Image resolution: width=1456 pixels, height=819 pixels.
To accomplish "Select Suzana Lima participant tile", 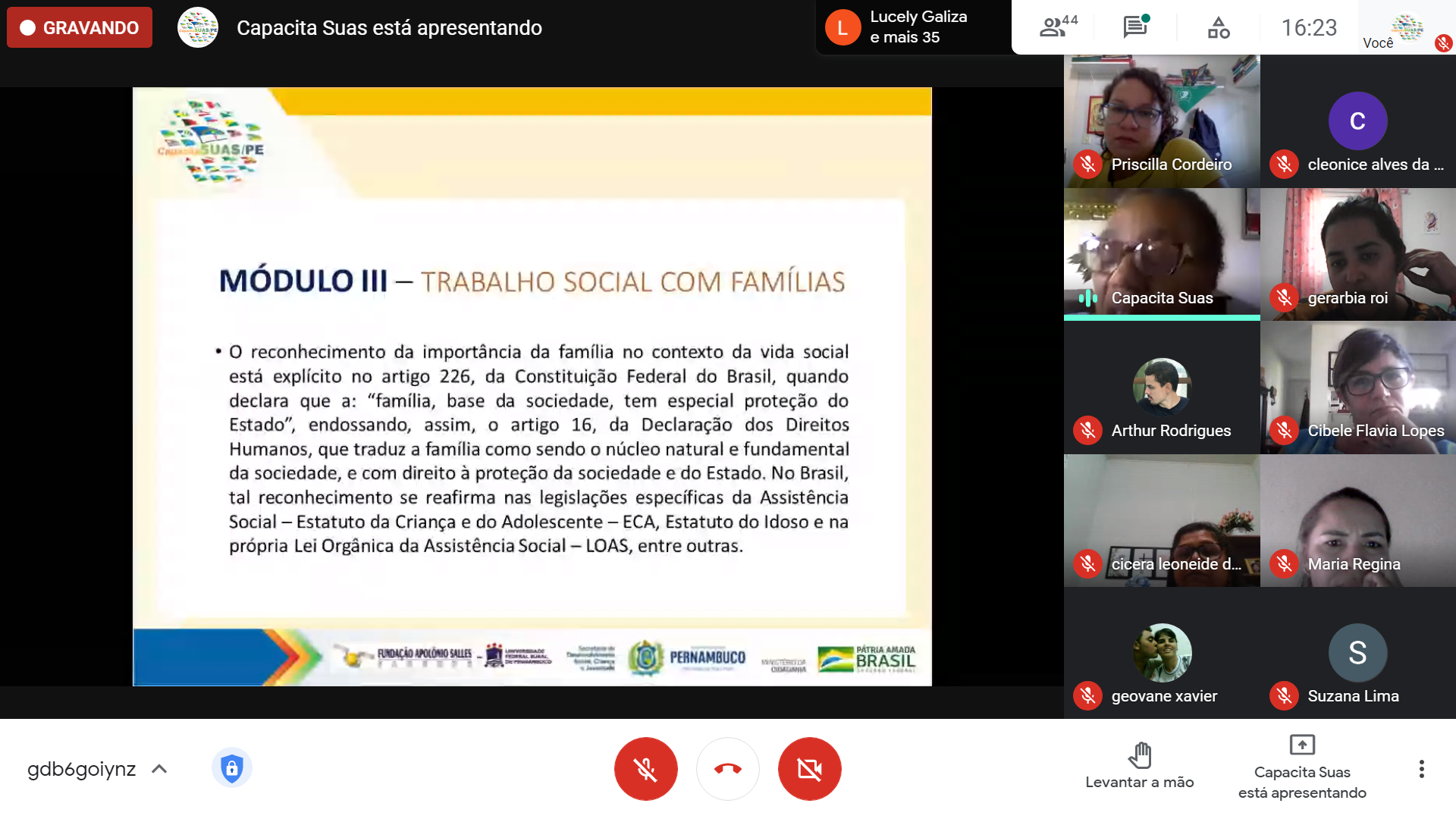I will (x=1357, y=654).
